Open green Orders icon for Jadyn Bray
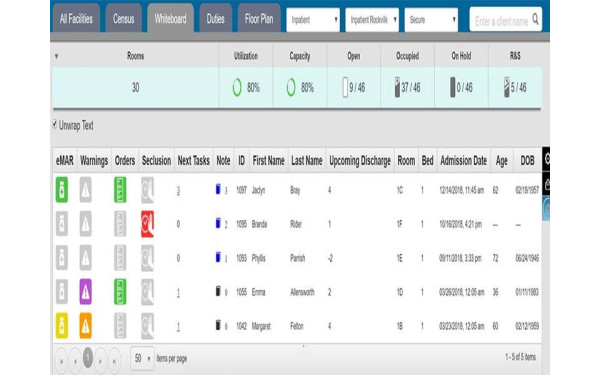Screen dimensions: 600x375 tap(120, 190)
